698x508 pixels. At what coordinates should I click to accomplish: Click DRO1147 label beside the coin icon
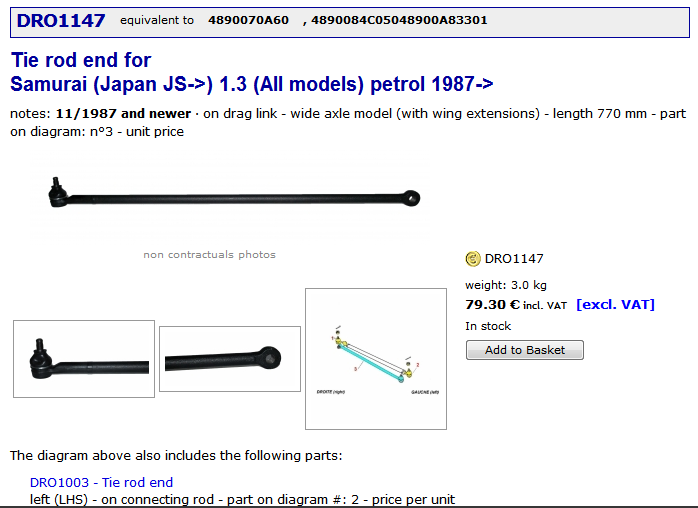coord(514,259)
